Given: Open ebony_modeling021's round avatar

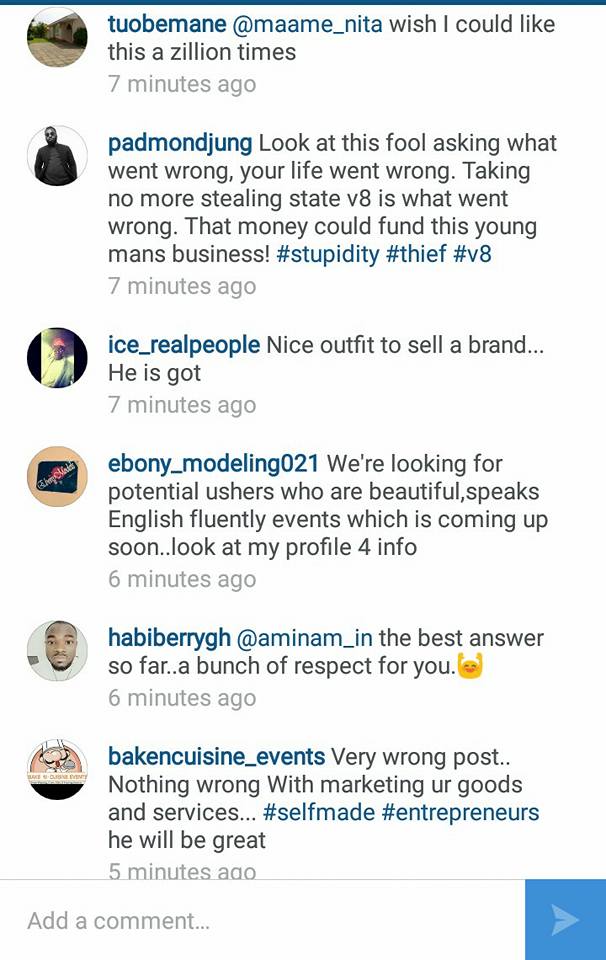Looking at the screenshot, I should [x=58, y=476].
